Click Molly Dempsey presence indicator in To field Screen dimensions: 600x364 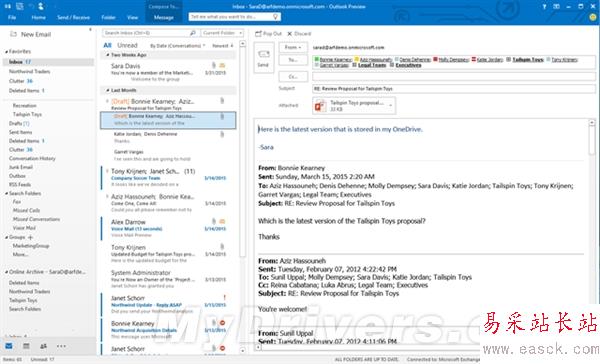(435, 59)
